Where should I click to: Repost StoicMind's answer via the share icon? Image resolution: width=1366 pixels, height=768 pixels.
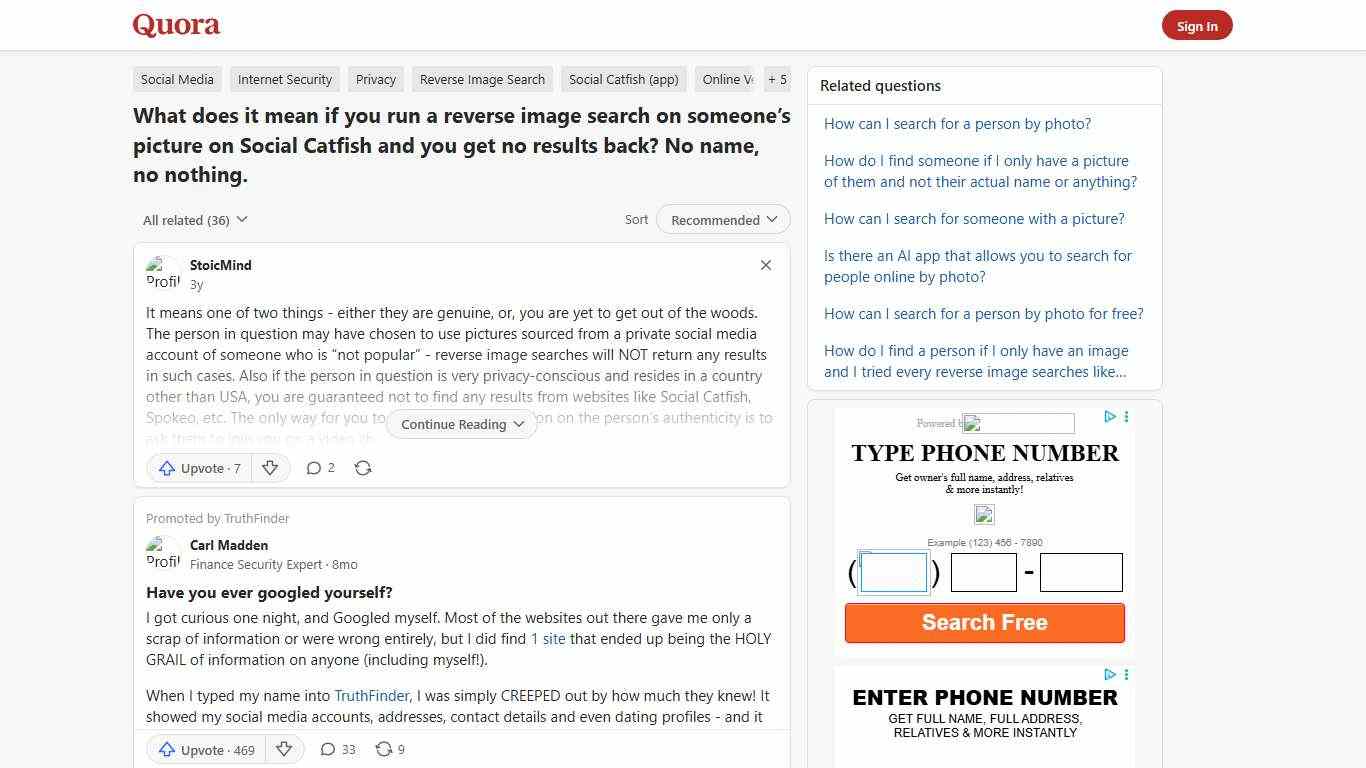pos(363,468)
